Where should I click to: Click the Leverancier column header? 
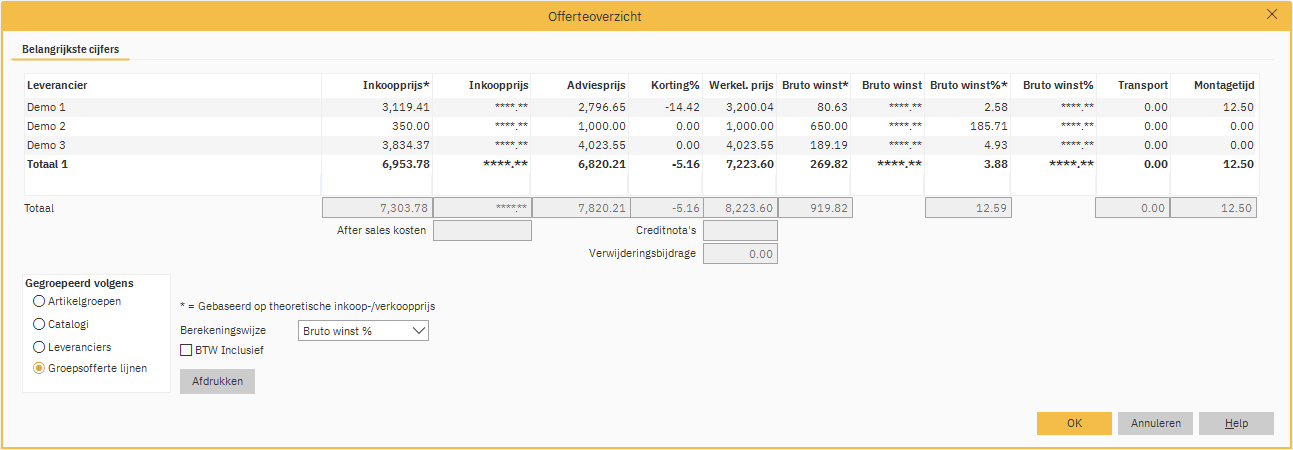point(57,86)
